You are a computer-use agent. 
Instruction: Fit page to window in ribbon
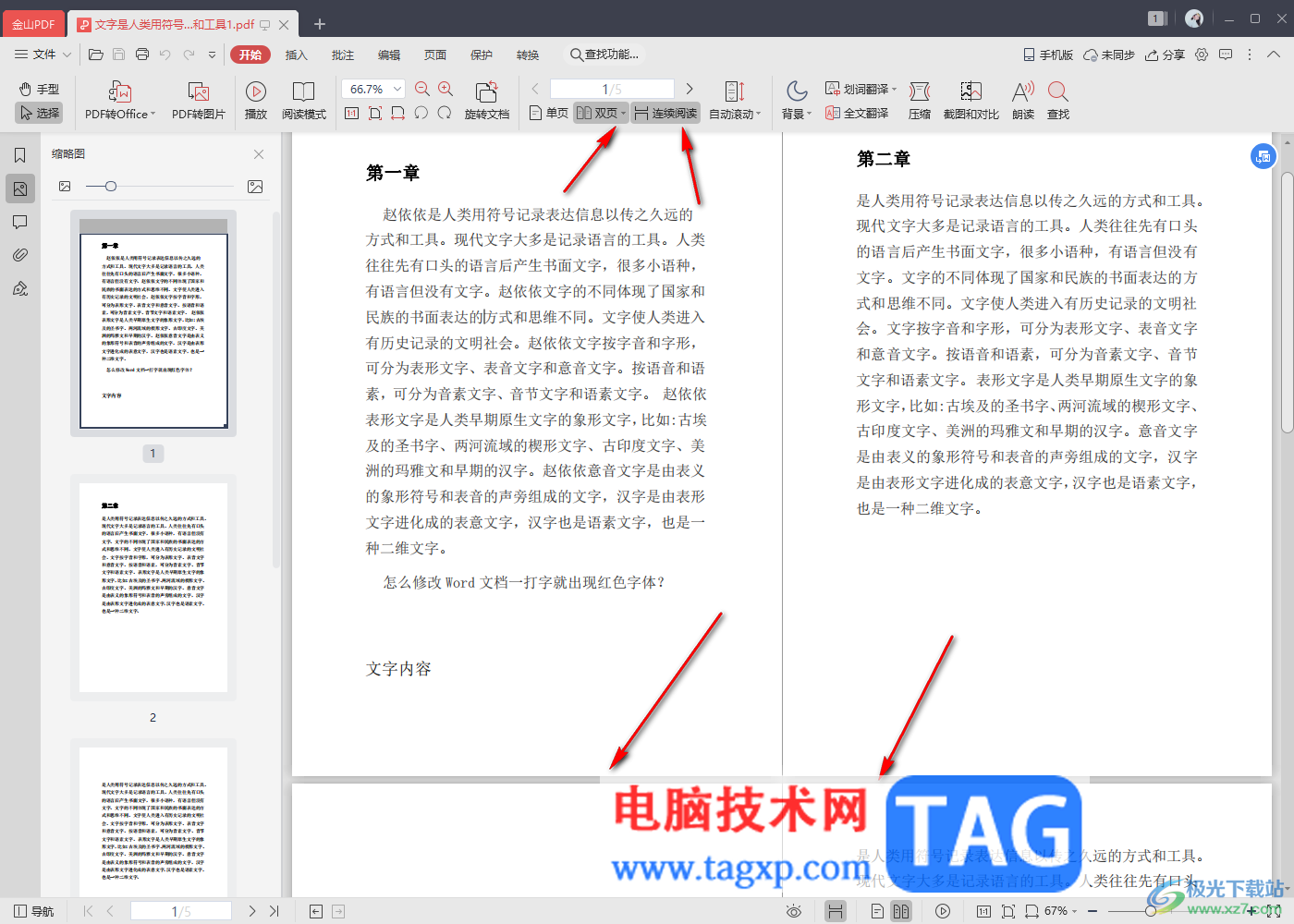pos(375,113)
